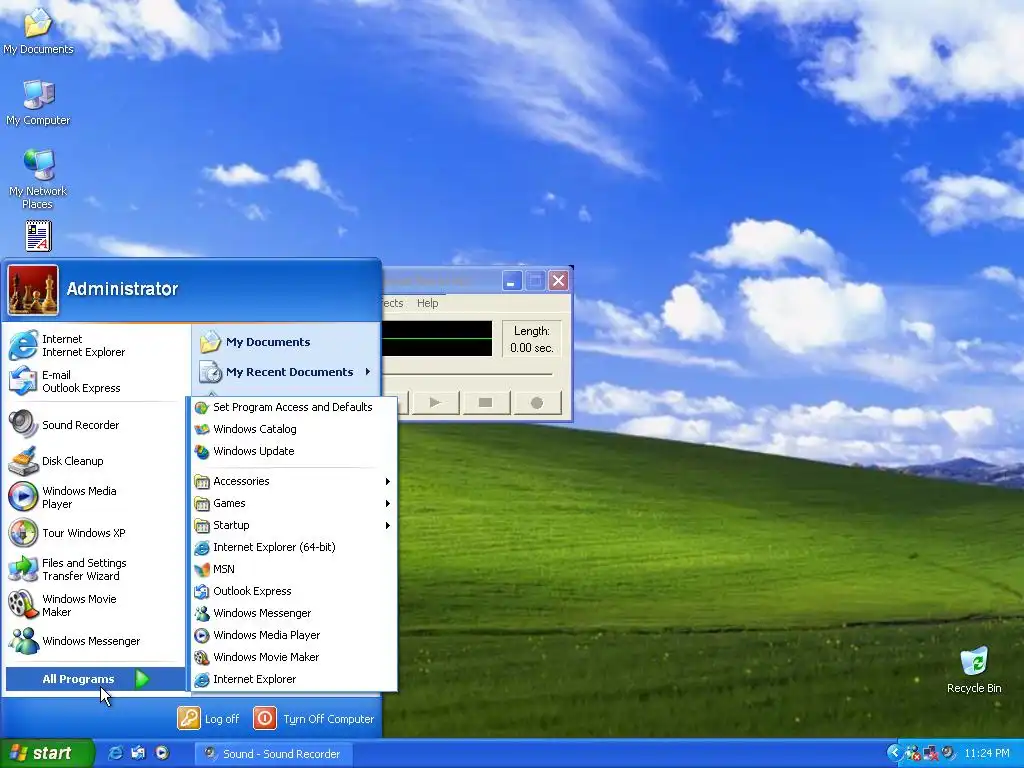Launch Internet Explorer (64-bit) from All Programs
The height and width of the screenshot is (768, 1024).
tap(293, 547)
